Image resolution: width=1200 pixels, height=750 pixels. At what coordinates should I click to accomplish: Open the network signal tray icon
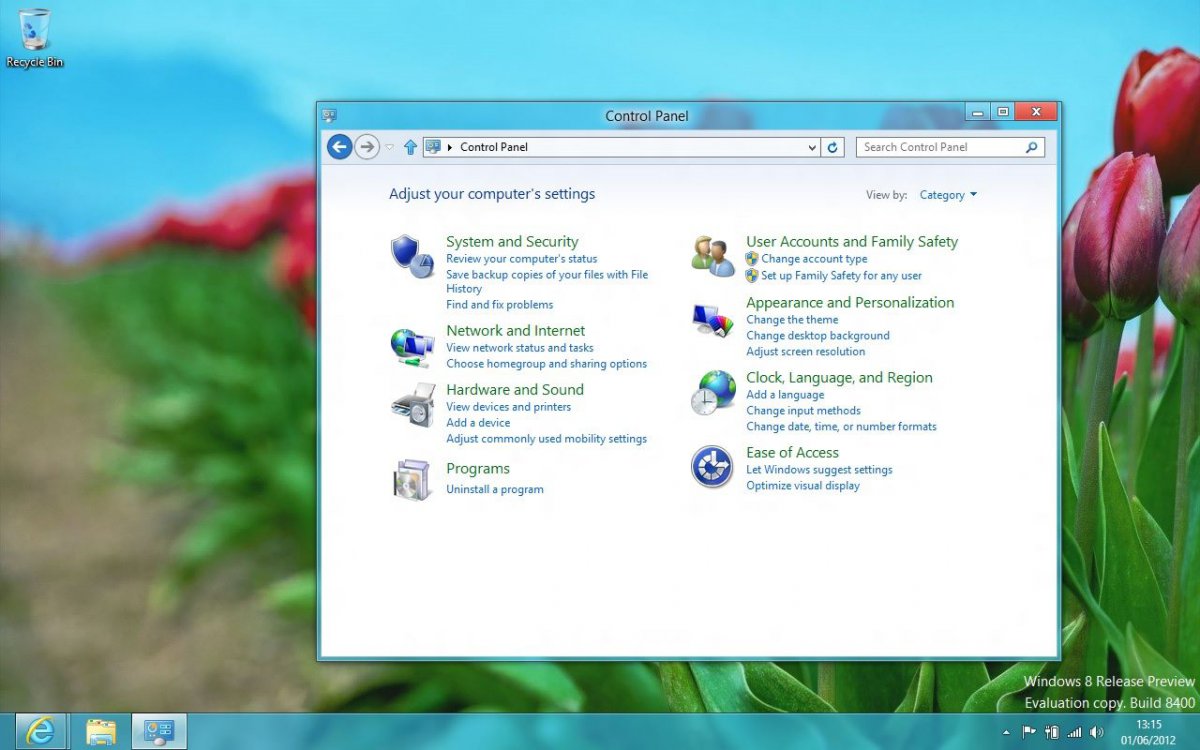(x=1074, y=732)
